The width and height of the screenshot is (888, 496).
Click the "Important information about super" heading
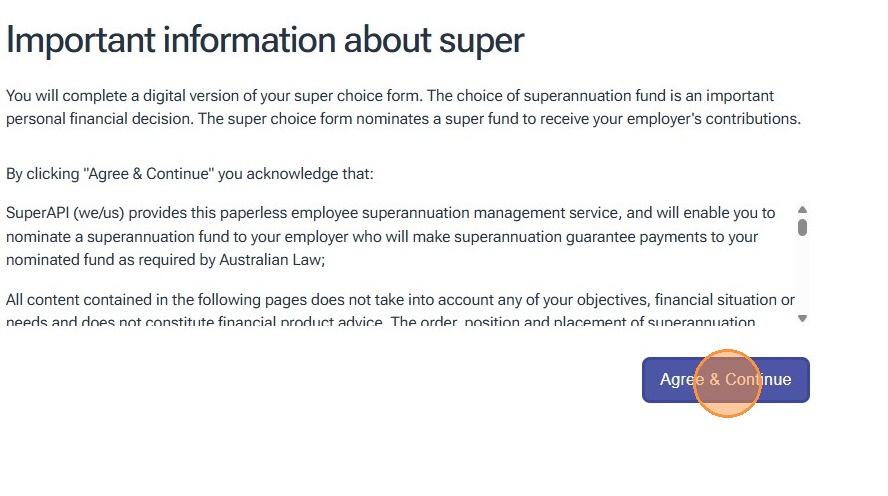click(x=265, y=41)
